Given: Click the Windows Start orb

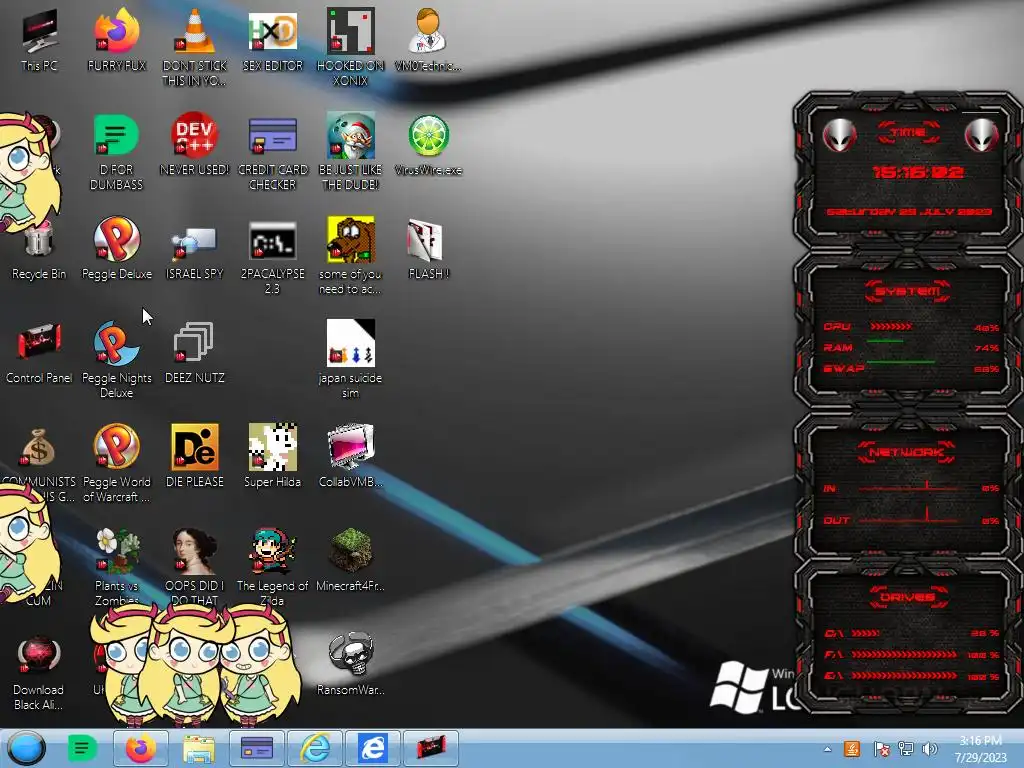Looking at the screenshot, I should pos(26,748).
